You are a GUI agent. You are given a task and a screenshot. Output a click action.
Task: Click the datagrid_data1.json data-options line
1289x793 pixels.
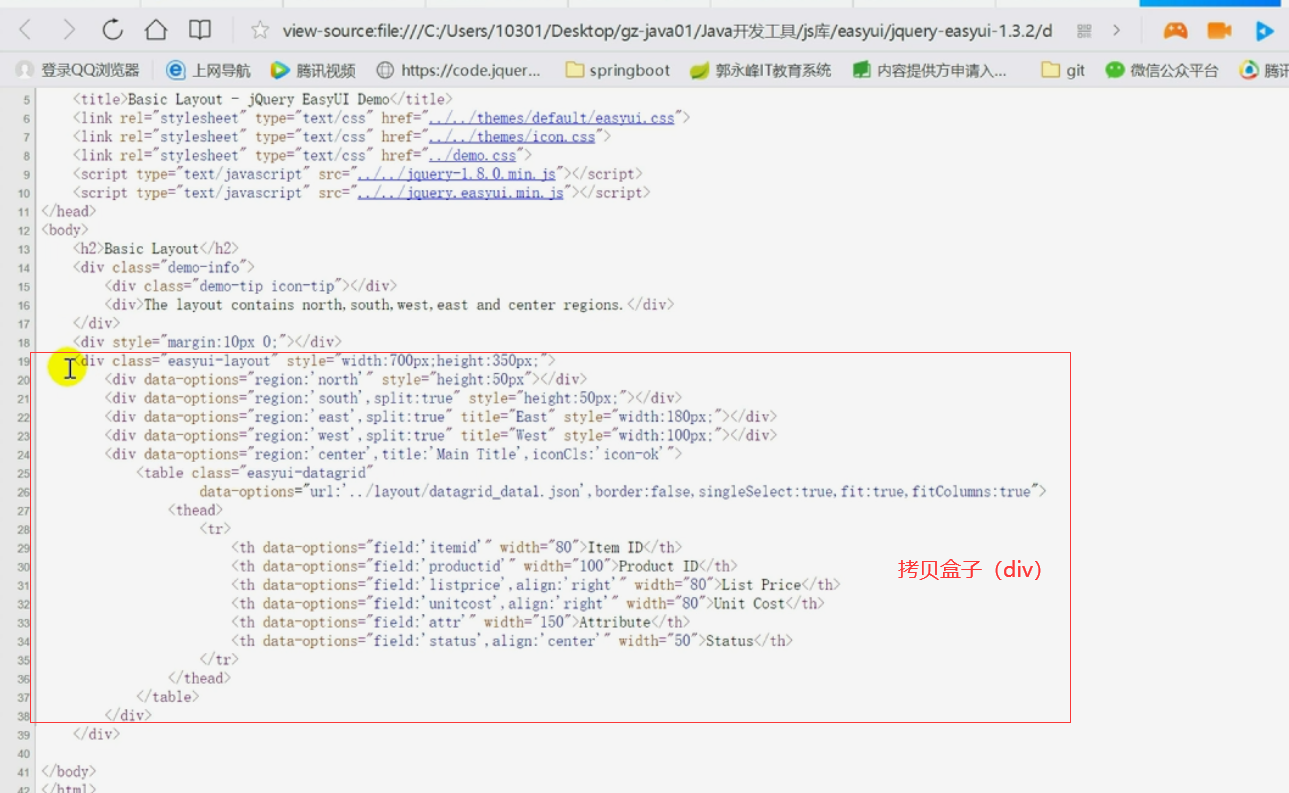623,492
